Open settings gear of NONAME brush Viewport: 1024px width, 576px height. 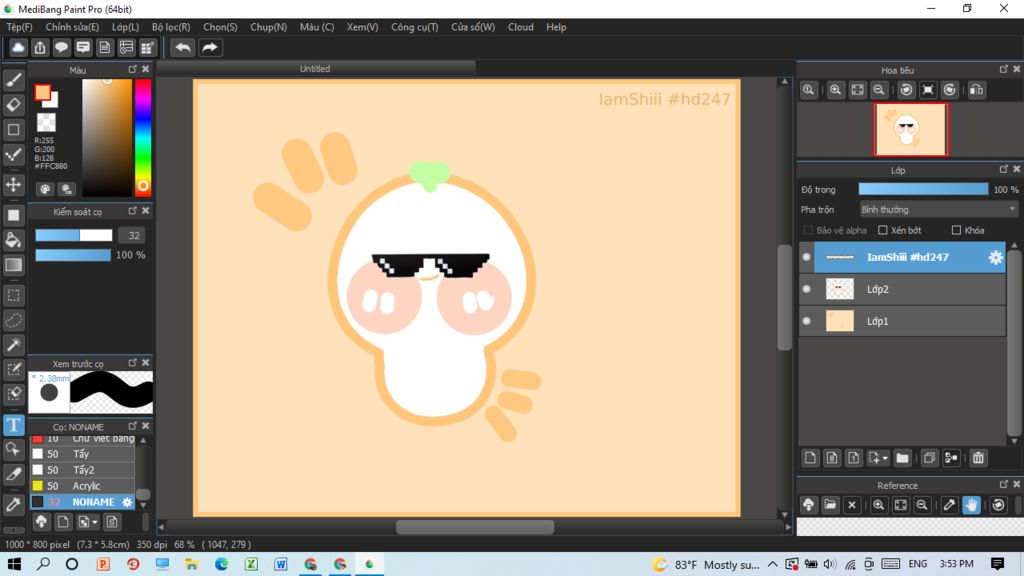coord(127,502)
